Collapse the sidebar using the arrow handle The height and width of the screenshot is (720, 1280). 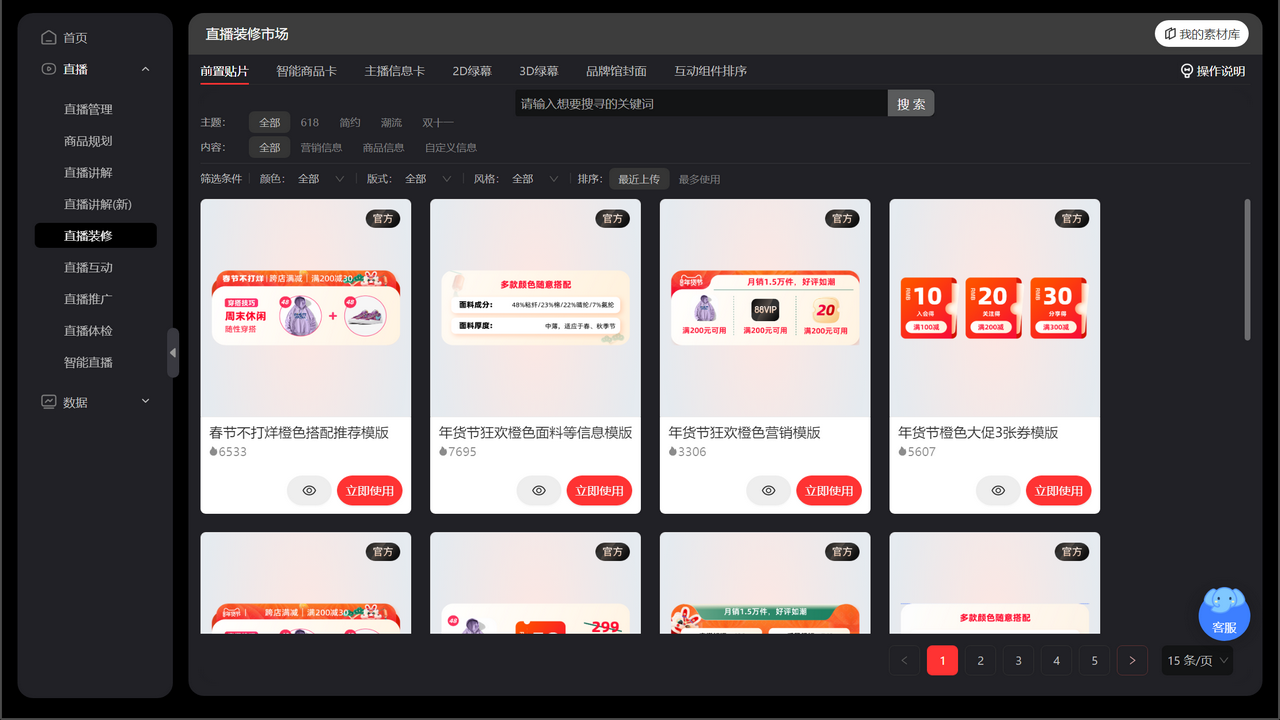172,353
